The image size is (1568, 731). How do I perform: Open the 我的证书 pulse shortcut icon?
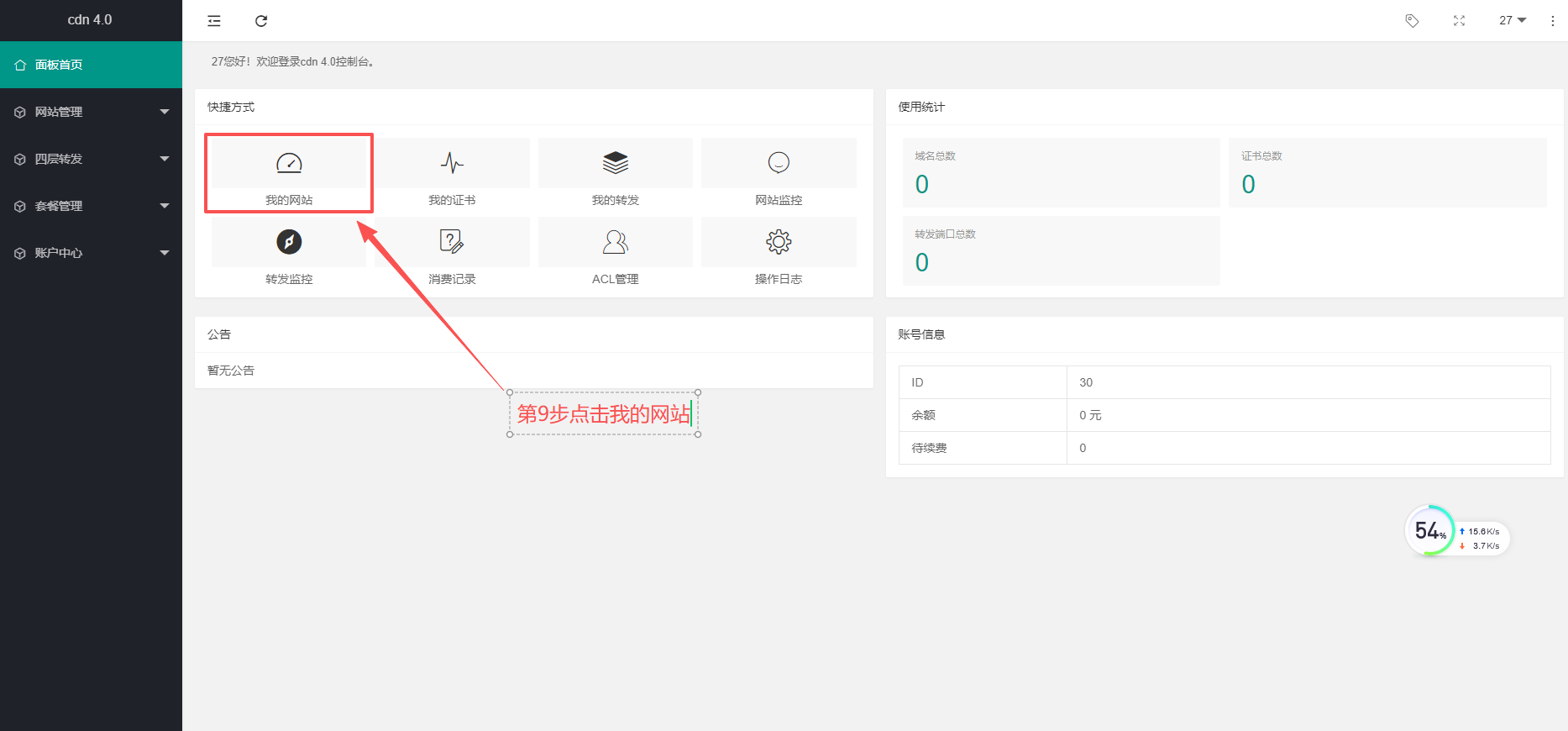(x=452, y=163)
